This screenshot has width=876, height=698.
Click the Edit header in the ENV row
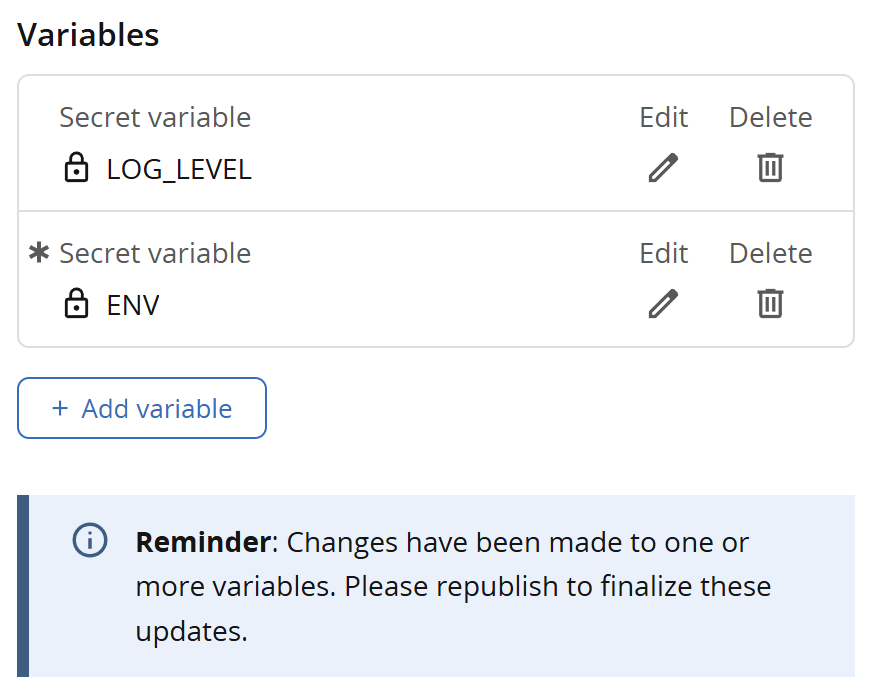click(663, 253)
